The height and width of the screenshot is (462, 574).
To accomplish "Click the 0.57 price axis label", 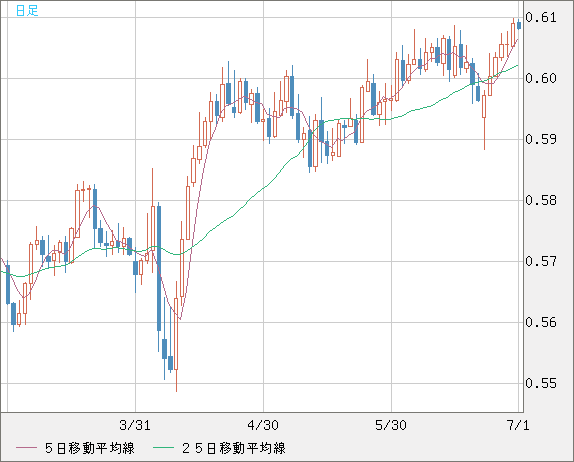I will coord(541,261).
